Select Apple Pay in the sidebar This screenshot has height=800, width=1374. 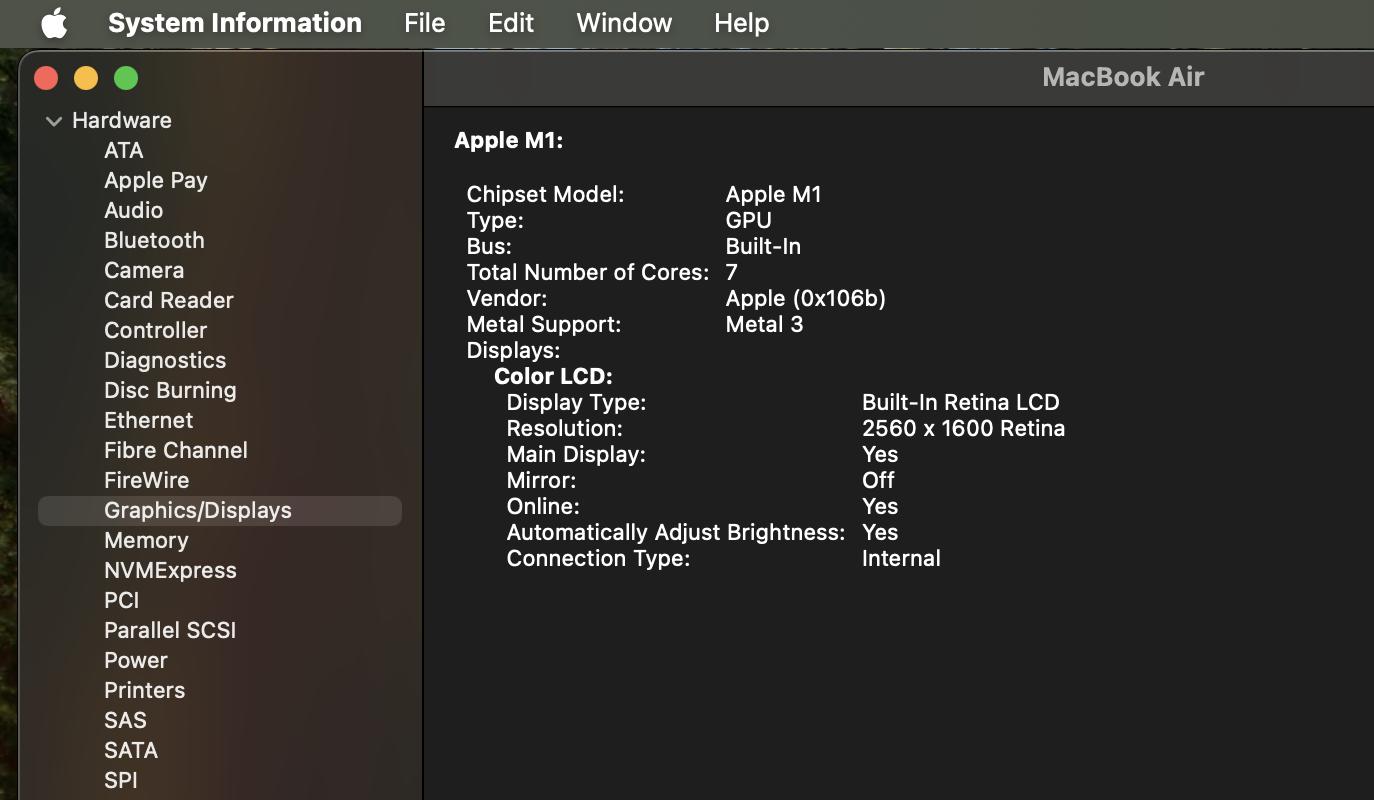click(156, 180)
